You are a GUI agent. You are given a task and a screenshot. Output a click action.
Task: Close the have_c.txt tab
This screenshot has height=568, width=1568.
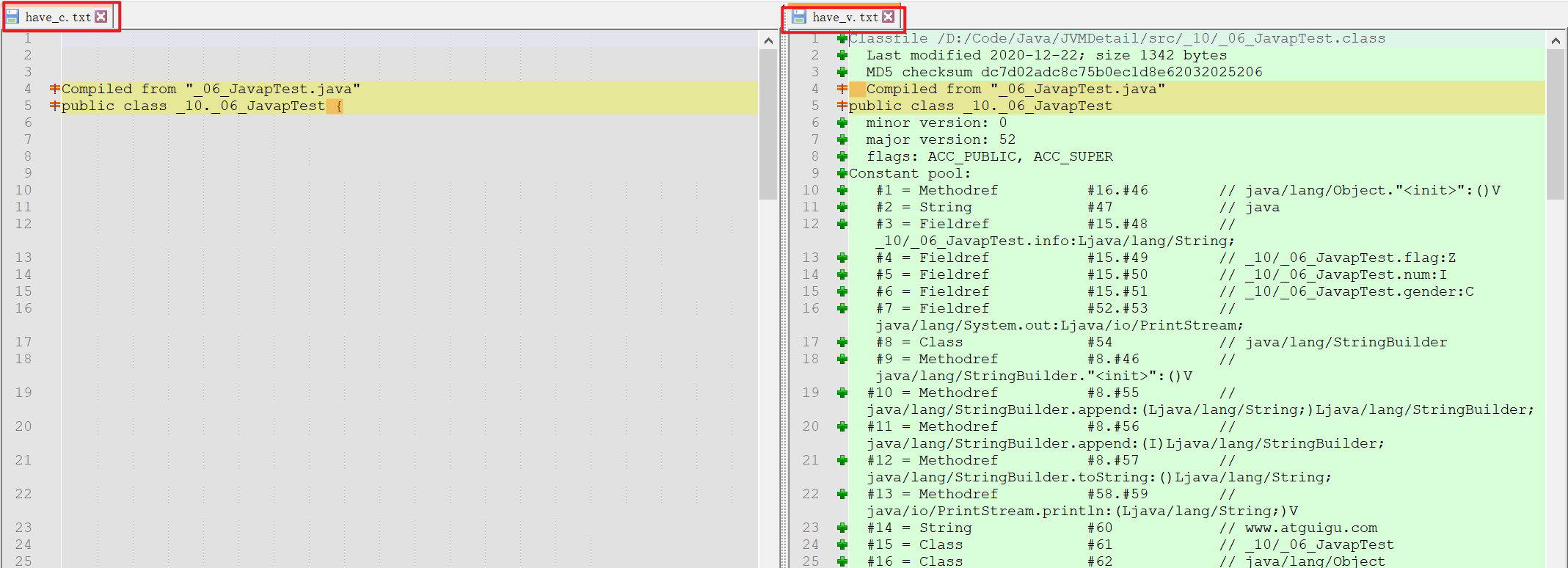[101, 17]
